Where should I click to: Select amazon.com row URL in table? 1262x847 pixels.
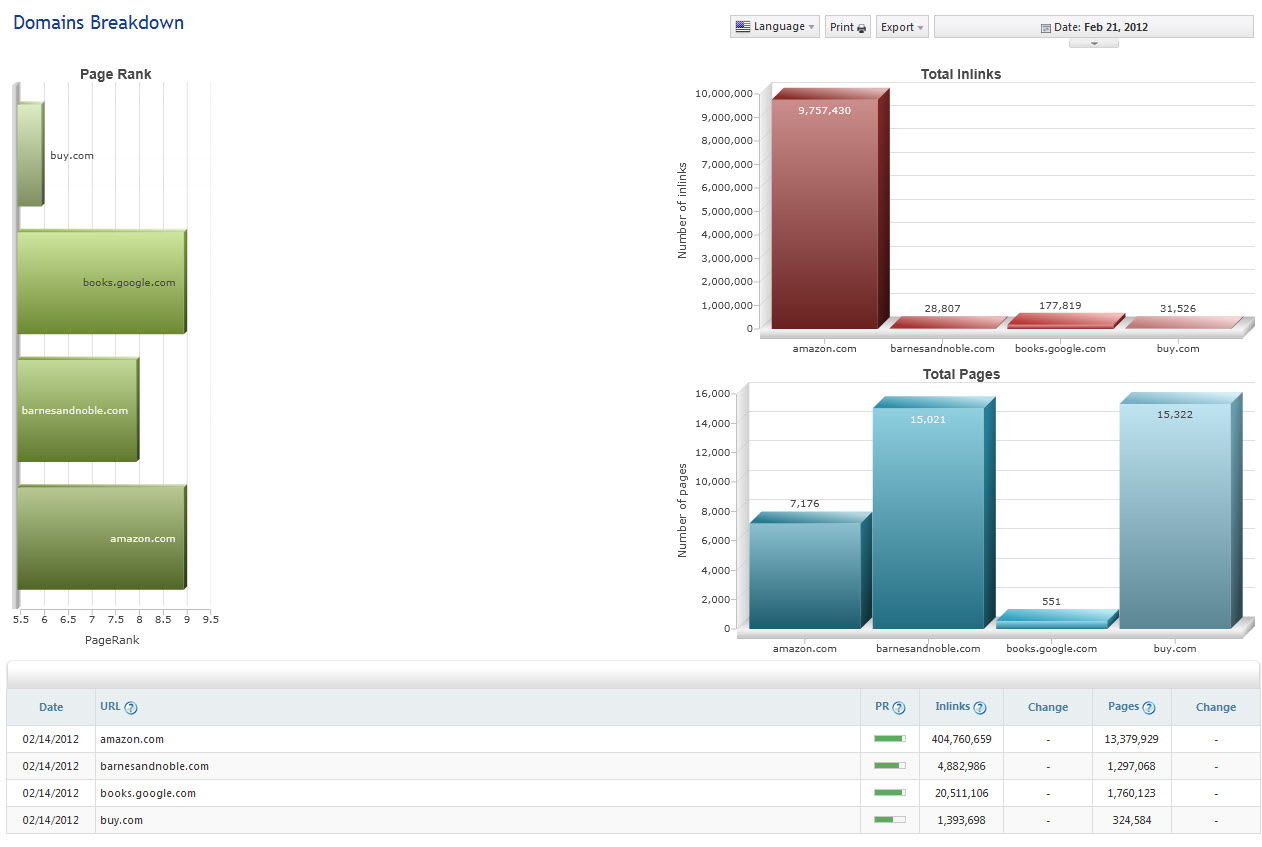[132, 739]
